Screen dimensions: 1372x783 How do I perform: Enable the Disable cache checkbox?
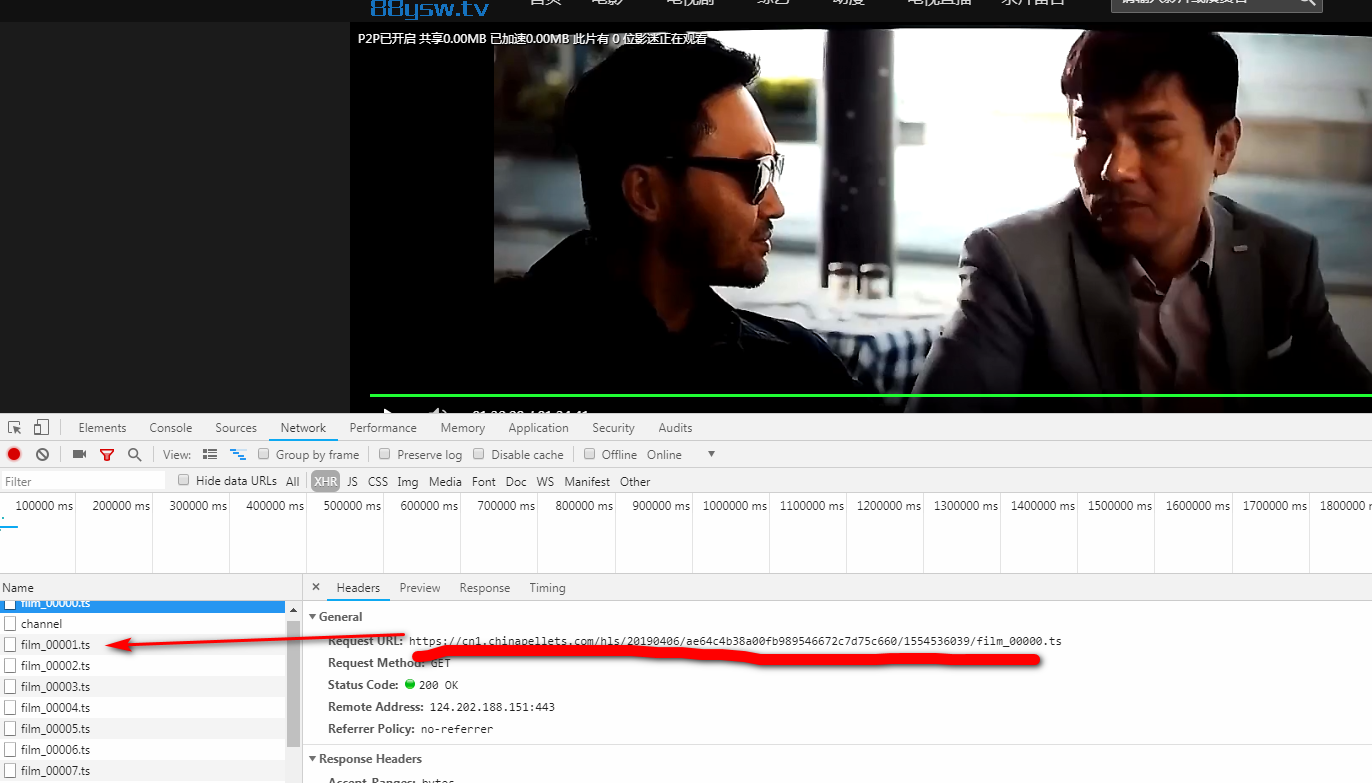(479, 454)
